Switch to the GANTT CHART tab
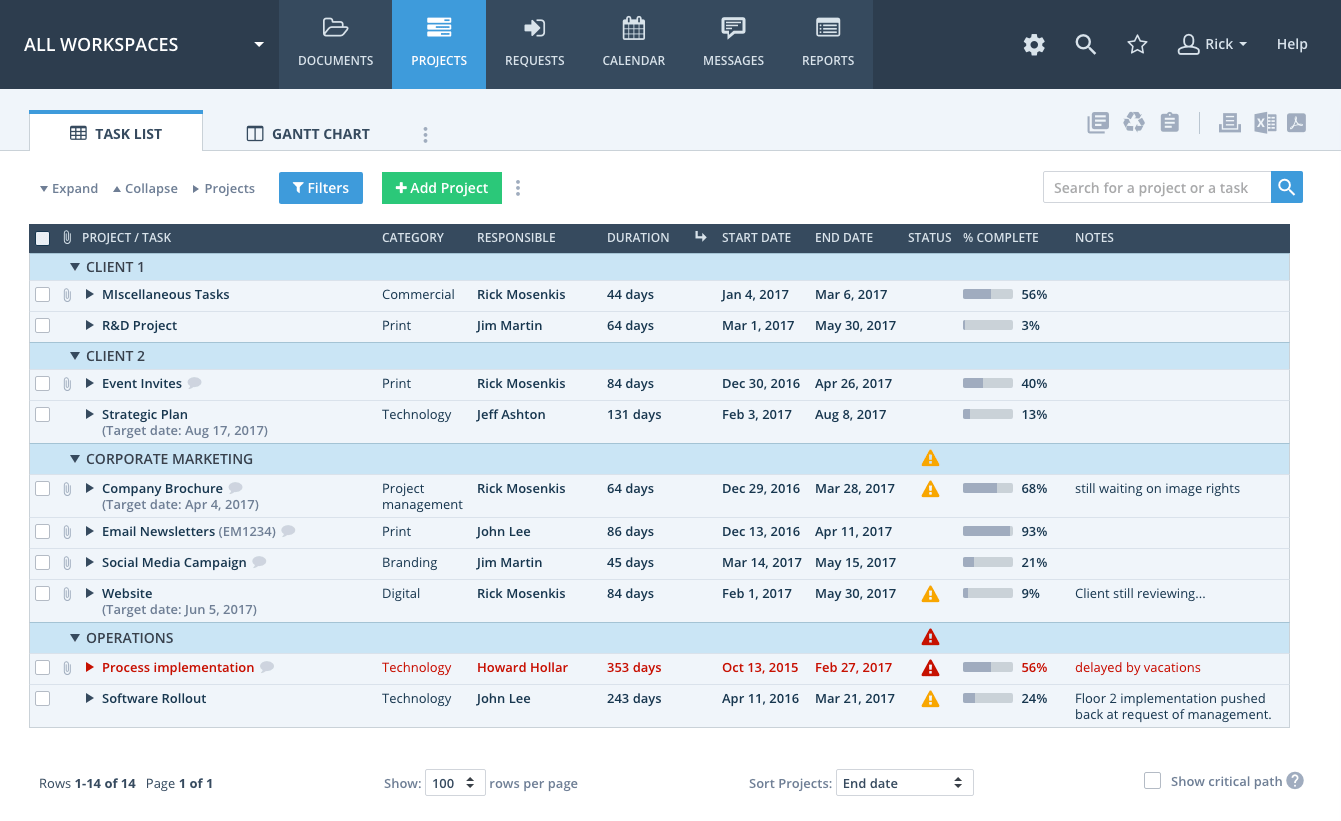 [307, 133]
